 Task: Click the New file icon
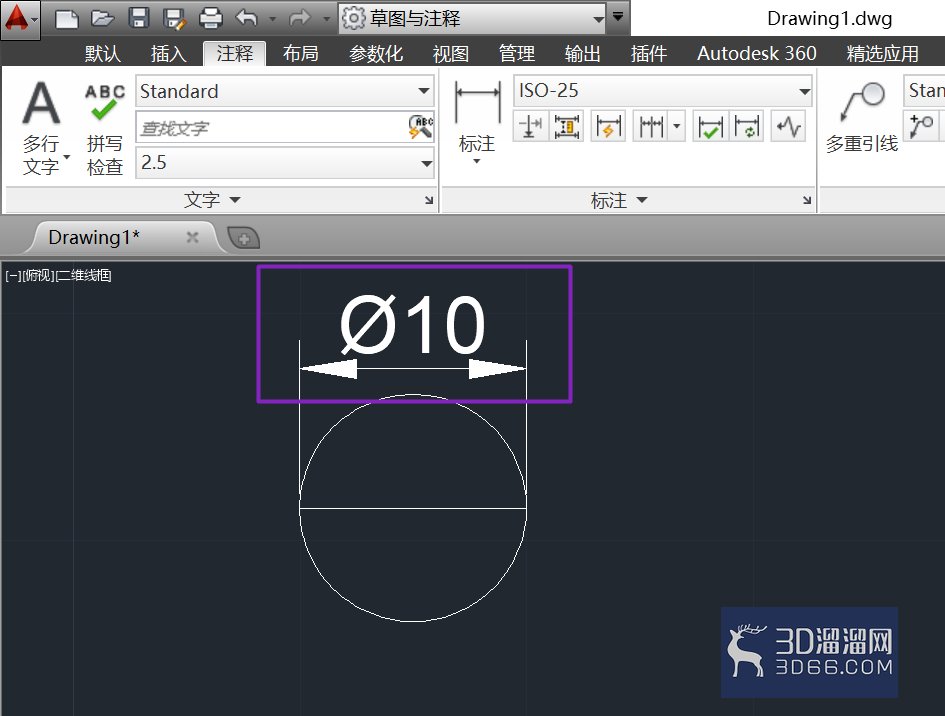coord(66,19)
